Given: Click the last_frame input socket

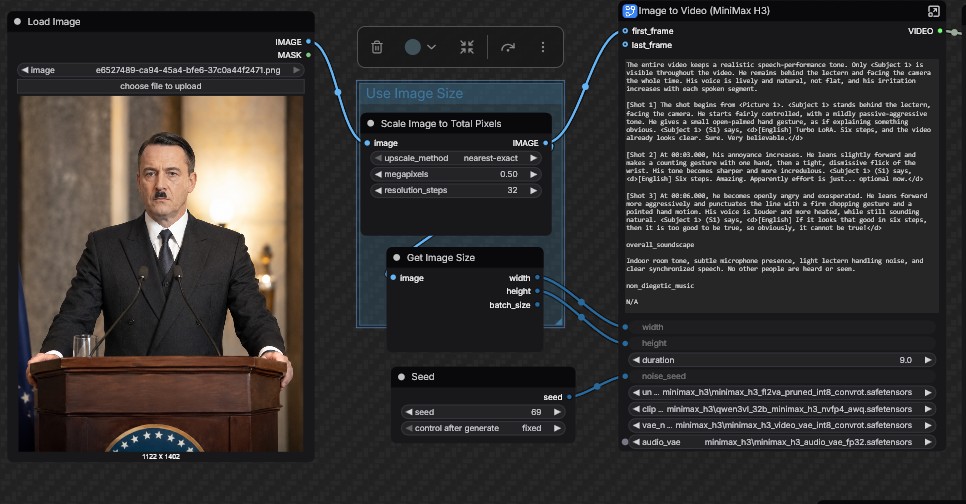Looking at the screenshot, I should click(x=625, y=45).
